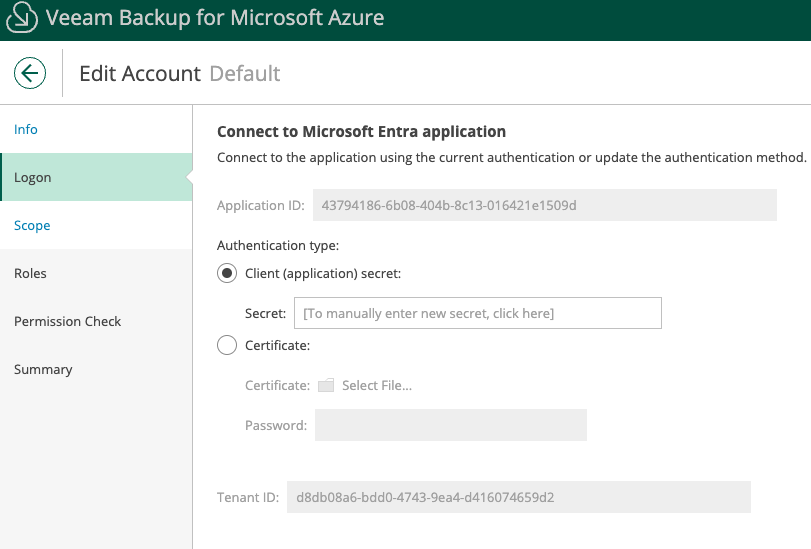Click the Tenant ID field
The width and height of the screenshot is (811, 549).
click(518, 497)
